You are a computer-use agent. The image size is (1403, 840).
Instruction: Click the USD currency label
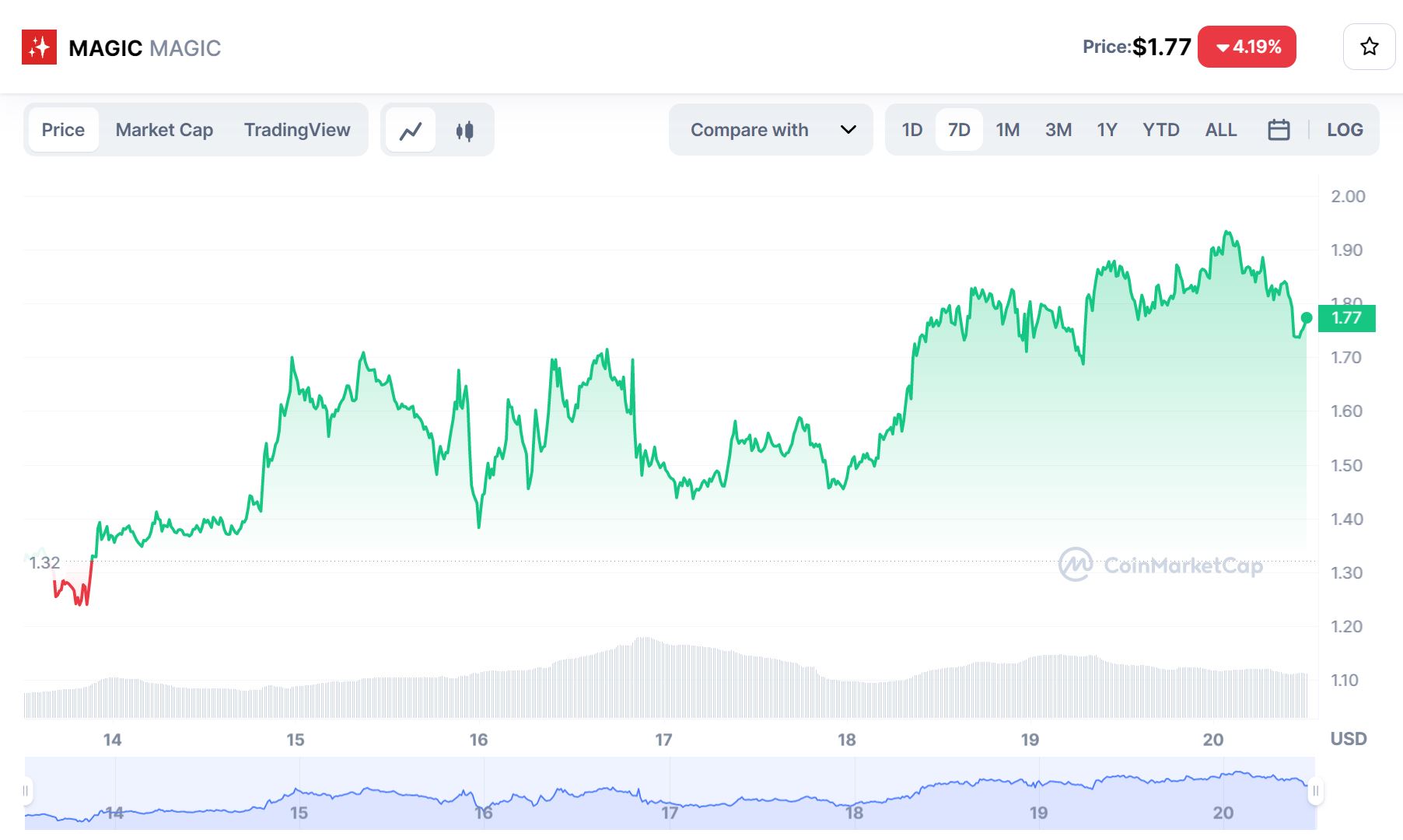[1348, 739]
